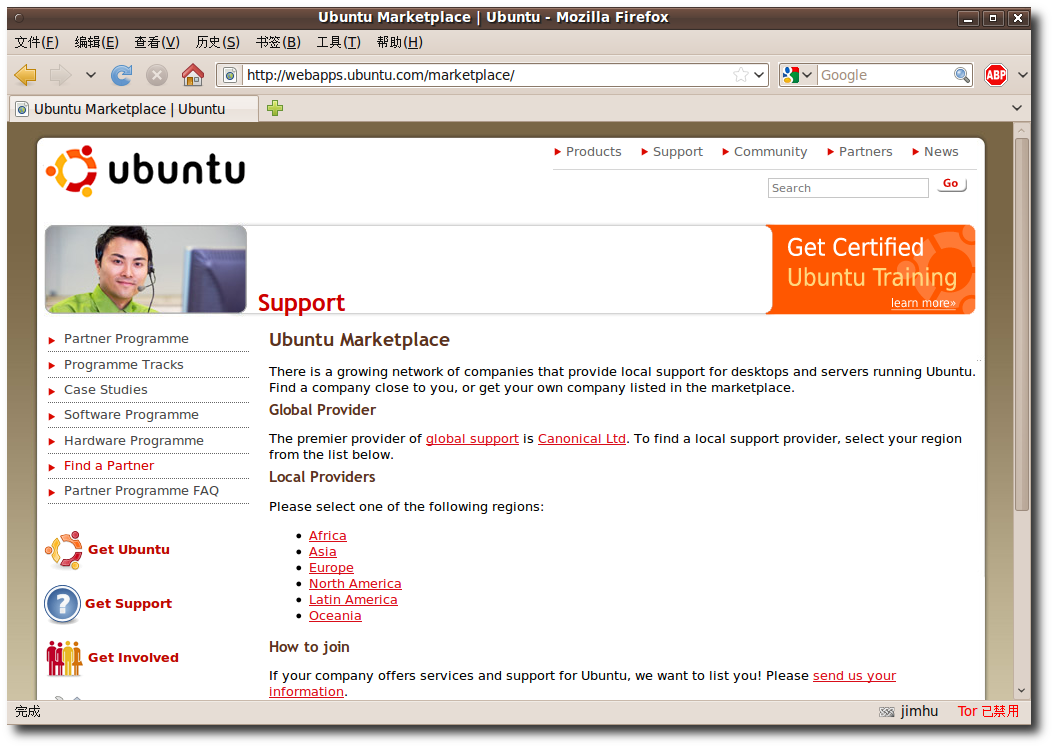The image size is (1054, 748).
Task: Open Partner Programme FAQ in the sidebar
Action: [141, 491]
